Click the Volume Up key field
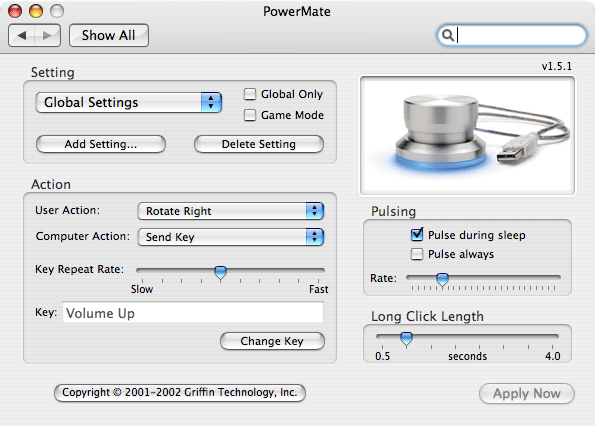Screen dimensions: 595x426 [x=193, y=313]
